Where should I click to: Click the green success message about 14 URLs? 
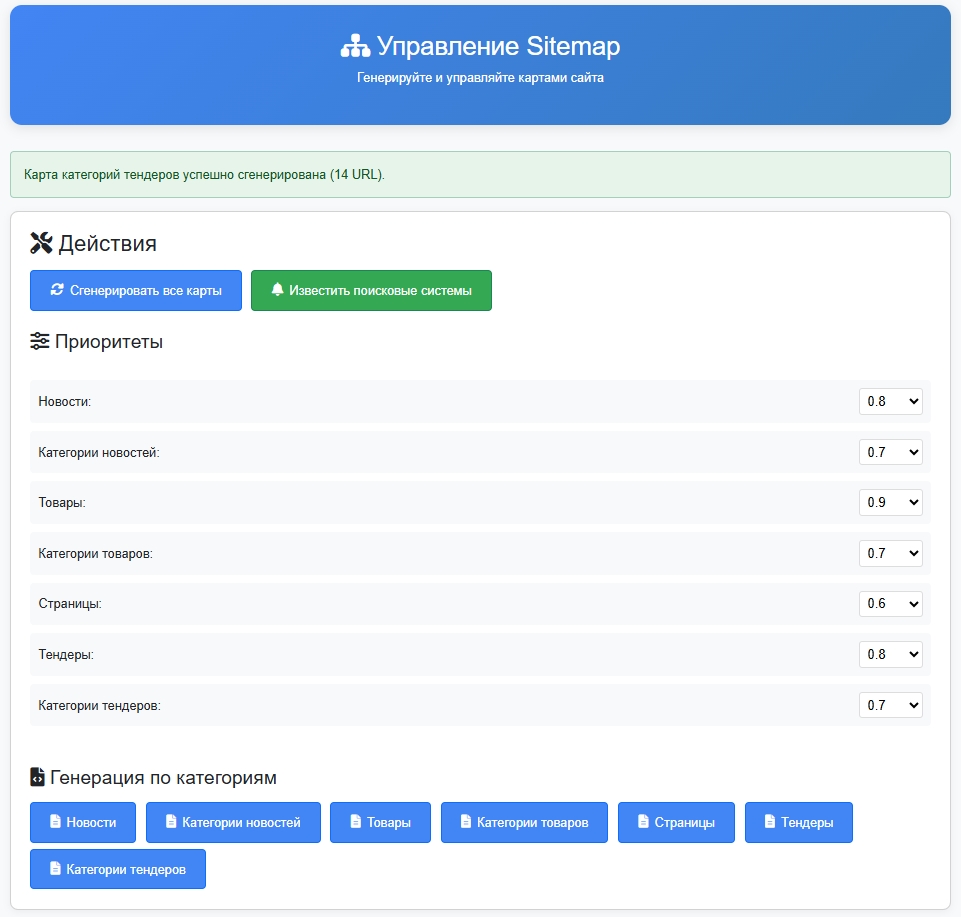click(480, 173)
